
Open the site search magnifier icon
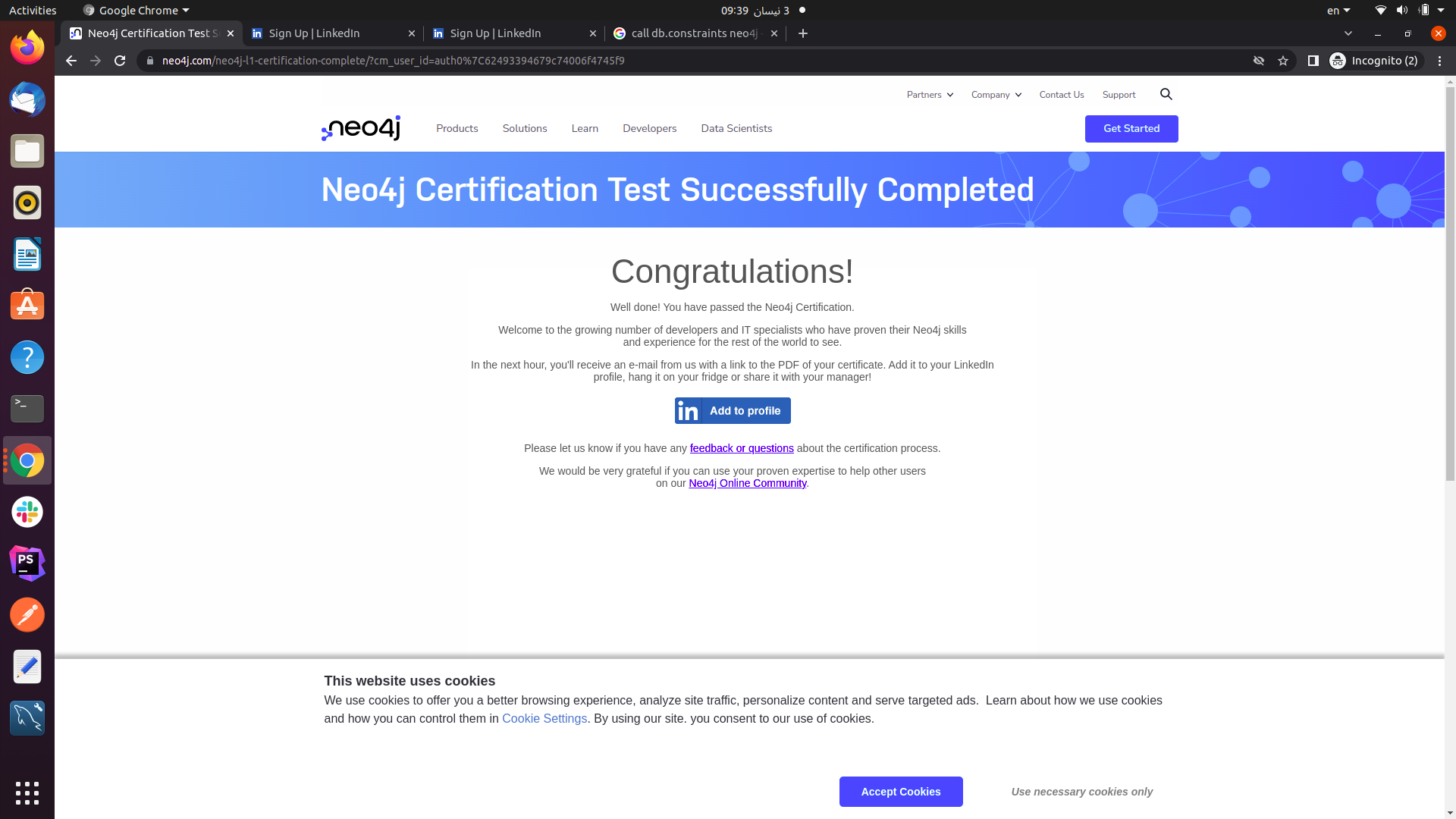tap(1166, 94)
